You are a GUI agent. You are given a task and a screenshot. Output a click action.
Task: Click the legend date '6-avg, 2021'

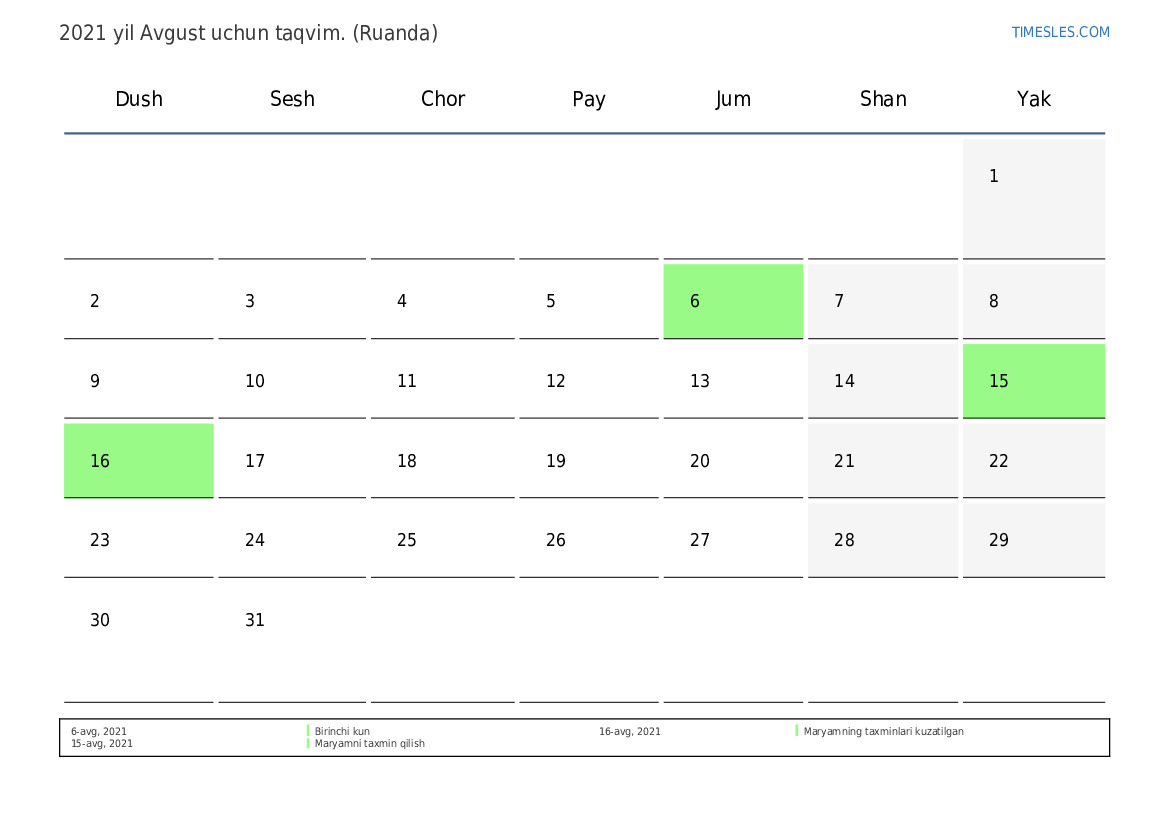[x=99, y=732]
